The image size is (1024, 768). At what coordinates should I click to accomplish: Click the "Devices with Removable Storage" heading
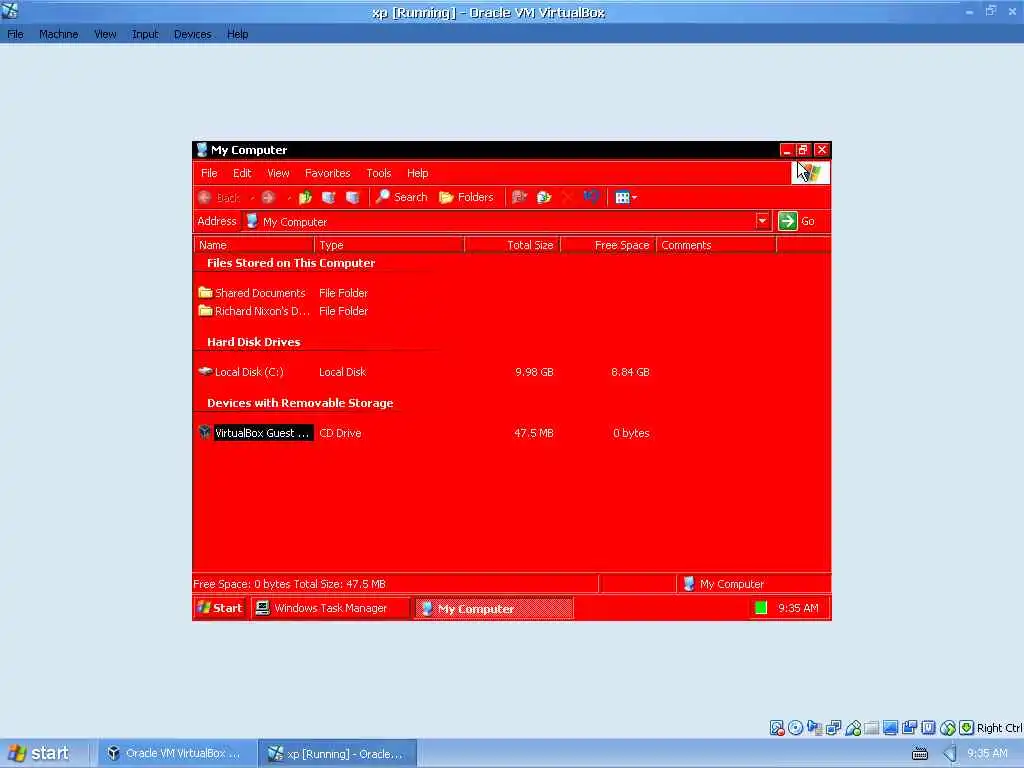pyautogui.click(x=300, y=403)
